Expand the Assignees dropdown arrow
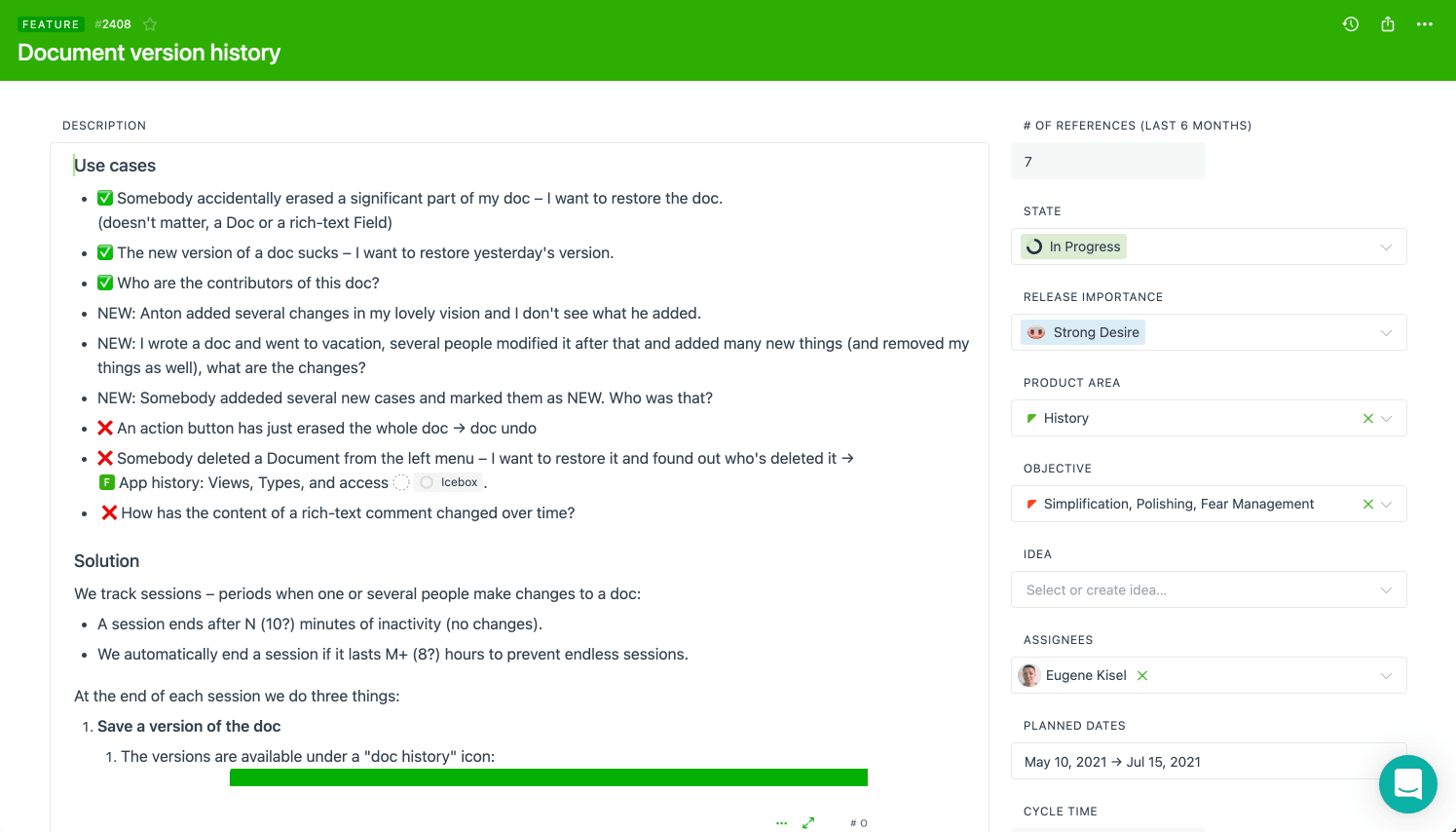Viewport: 1456px width, 832px height. (x=1386, y=676)
